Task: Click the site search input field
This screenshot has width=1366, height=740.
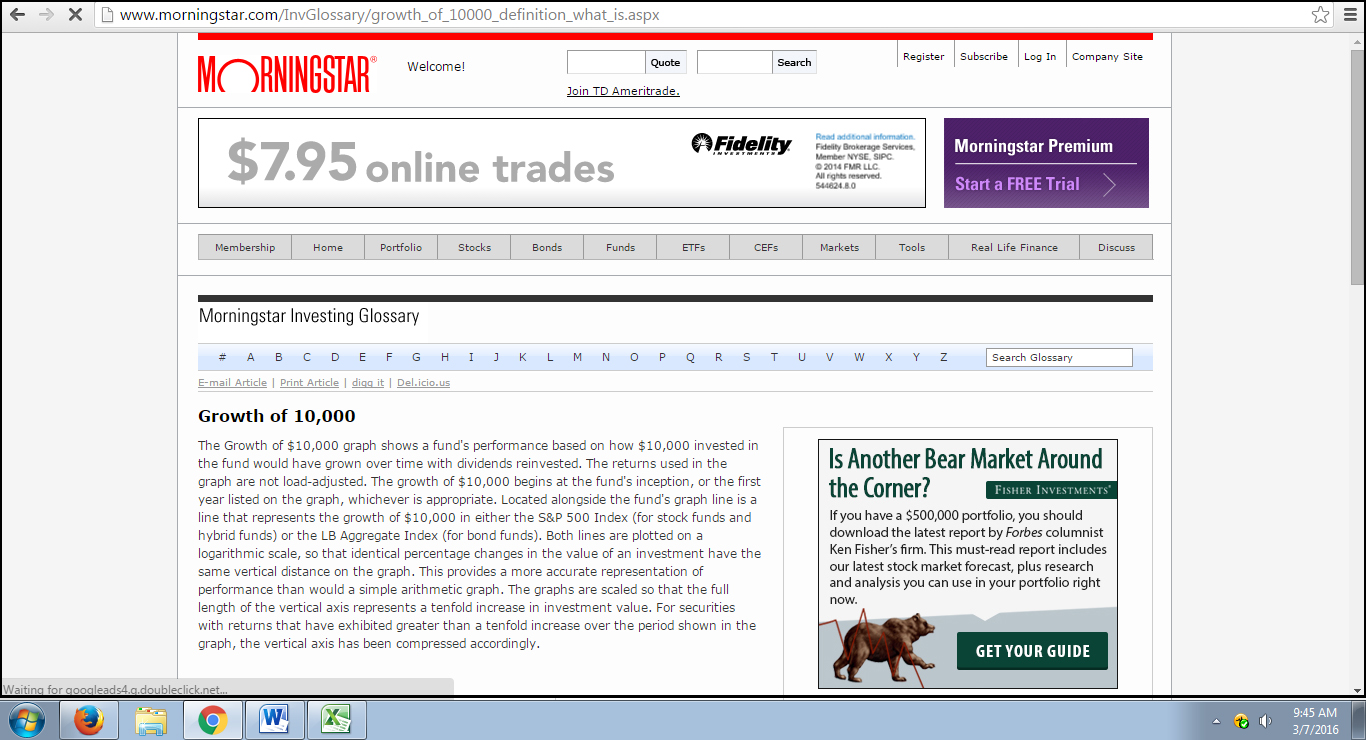Action: [x=735, y=62]
